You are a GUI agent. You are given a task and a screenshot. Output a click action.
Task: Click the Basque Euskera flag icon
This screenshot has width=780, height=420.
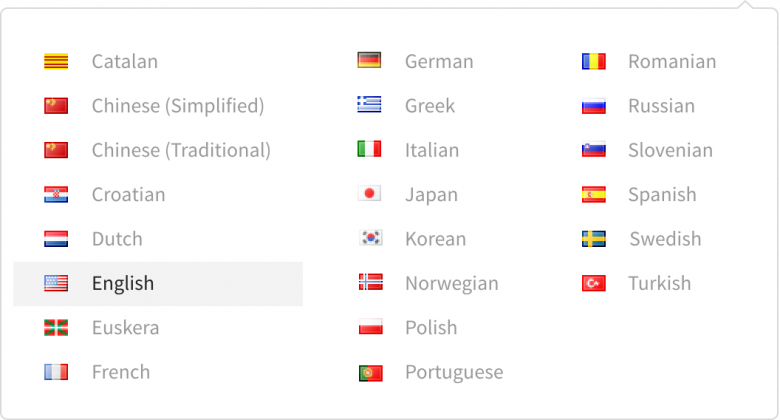(56, 327)
